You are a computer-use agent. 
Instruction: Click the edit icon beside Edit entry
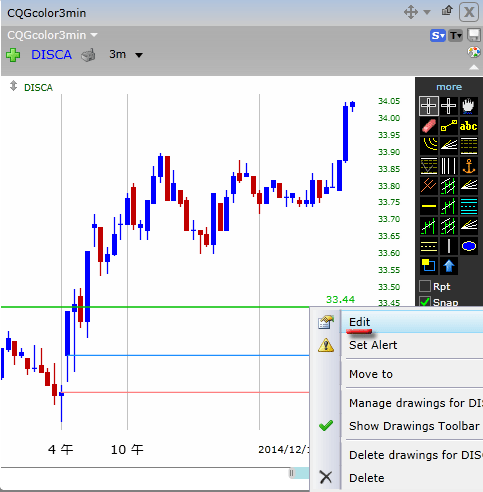pyautogui.click(x=326, y=322)
